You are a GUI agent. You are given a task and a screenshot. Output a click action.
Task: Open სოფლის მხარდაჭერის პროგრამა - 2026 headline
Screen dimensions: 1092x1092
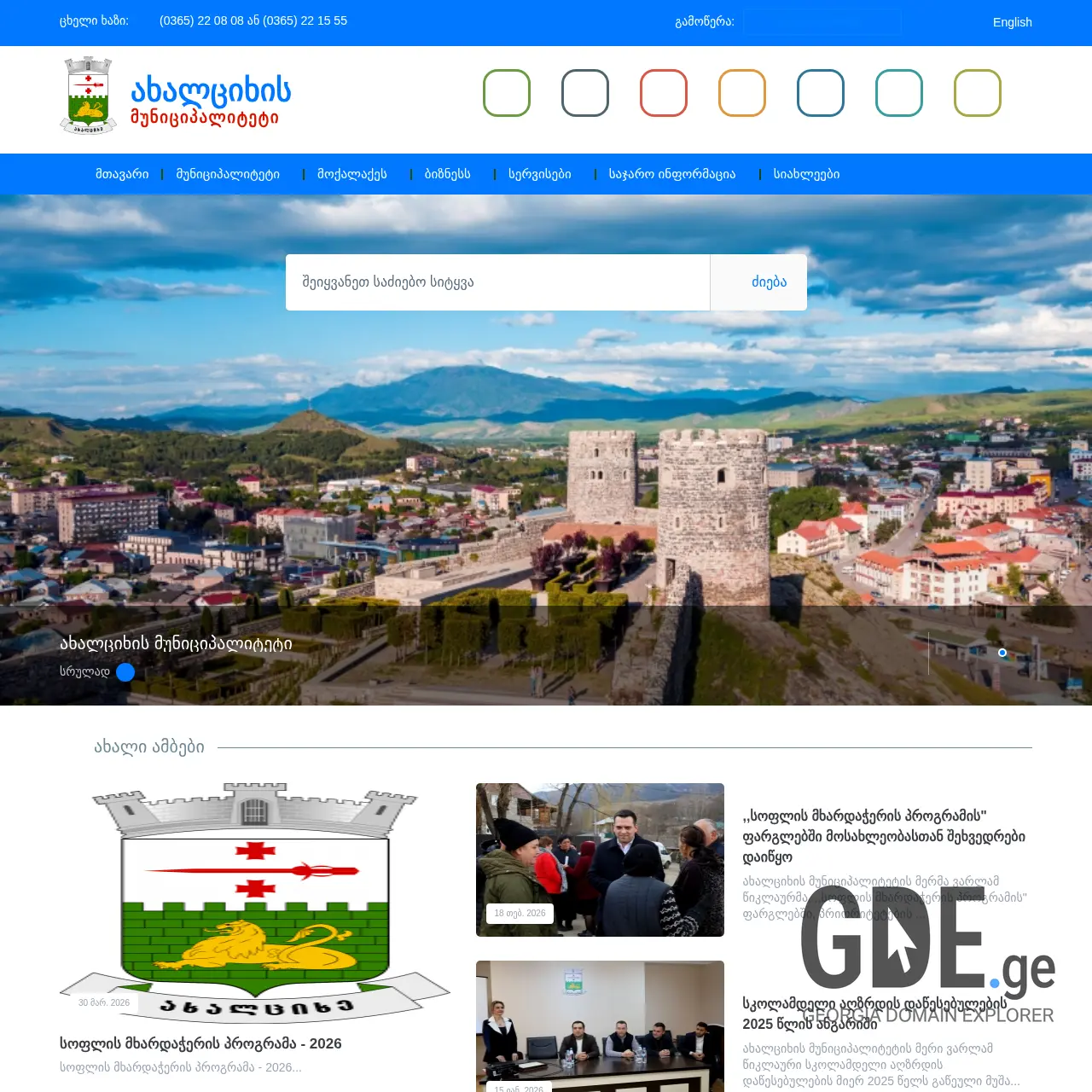(x=200, y=1043)
